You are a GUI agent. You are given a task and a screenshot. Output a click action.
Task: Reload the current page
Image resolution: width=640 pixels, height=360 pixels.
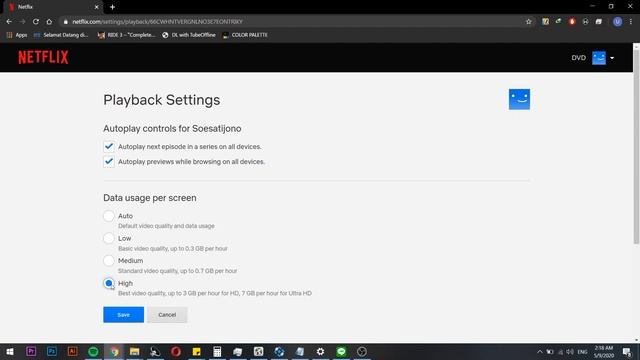click(36, 22)
